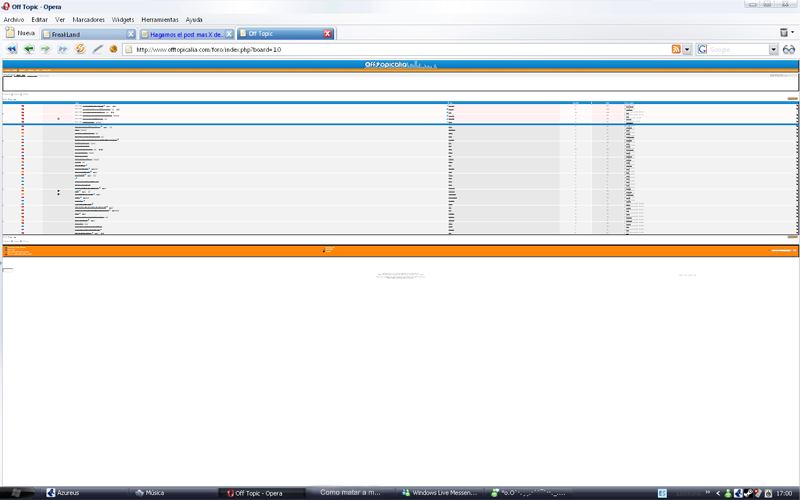Click the orange Home icon beside the address bar

(114, 49)
